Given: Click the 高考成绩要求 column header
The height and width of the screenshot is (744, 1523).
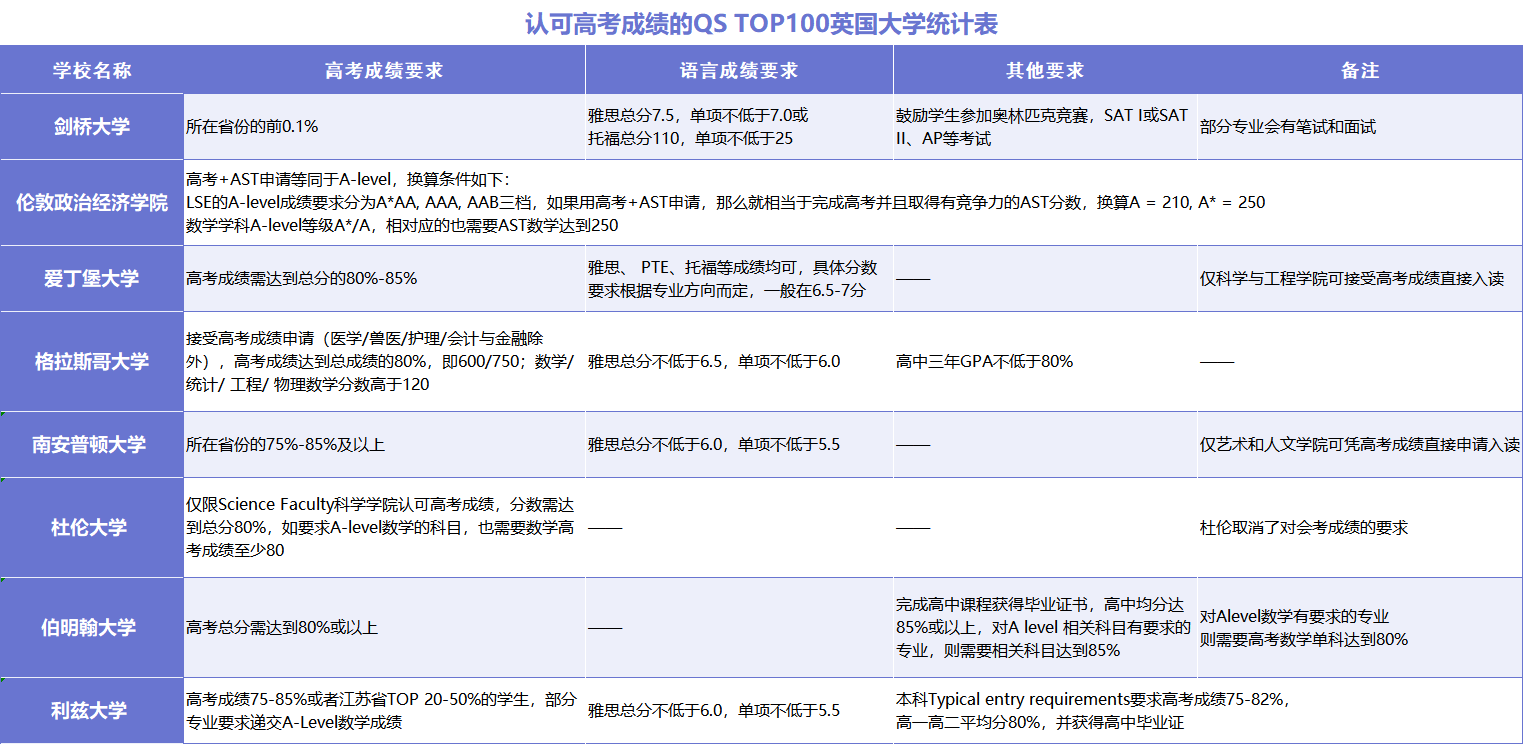Looking at the screenshot, I should [384, 71].
